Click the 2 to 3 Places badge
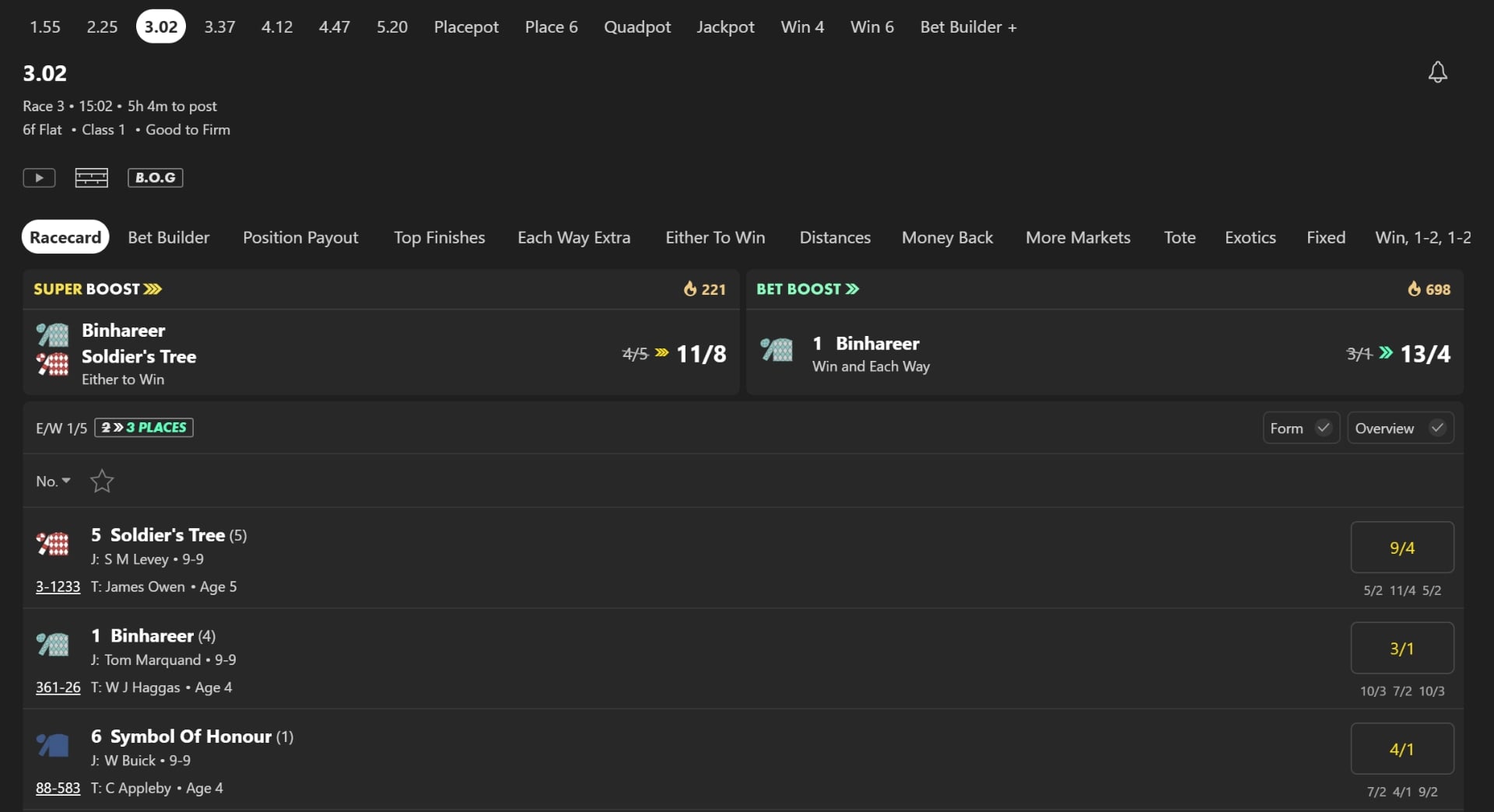This screenshot has width=1494, height=812. 144,427
